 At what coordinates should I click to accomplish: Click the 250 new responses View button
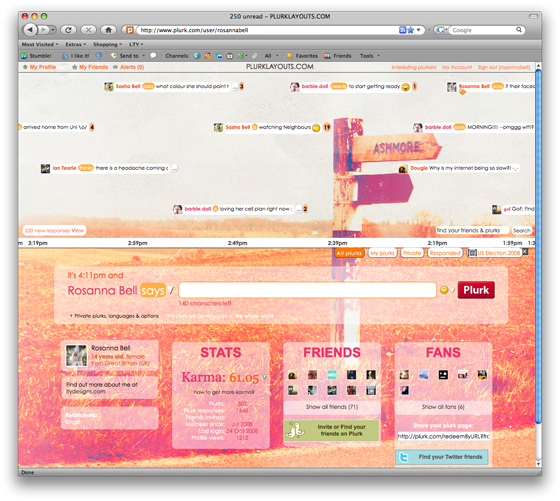pyautogui.click(x=55, y=230)
